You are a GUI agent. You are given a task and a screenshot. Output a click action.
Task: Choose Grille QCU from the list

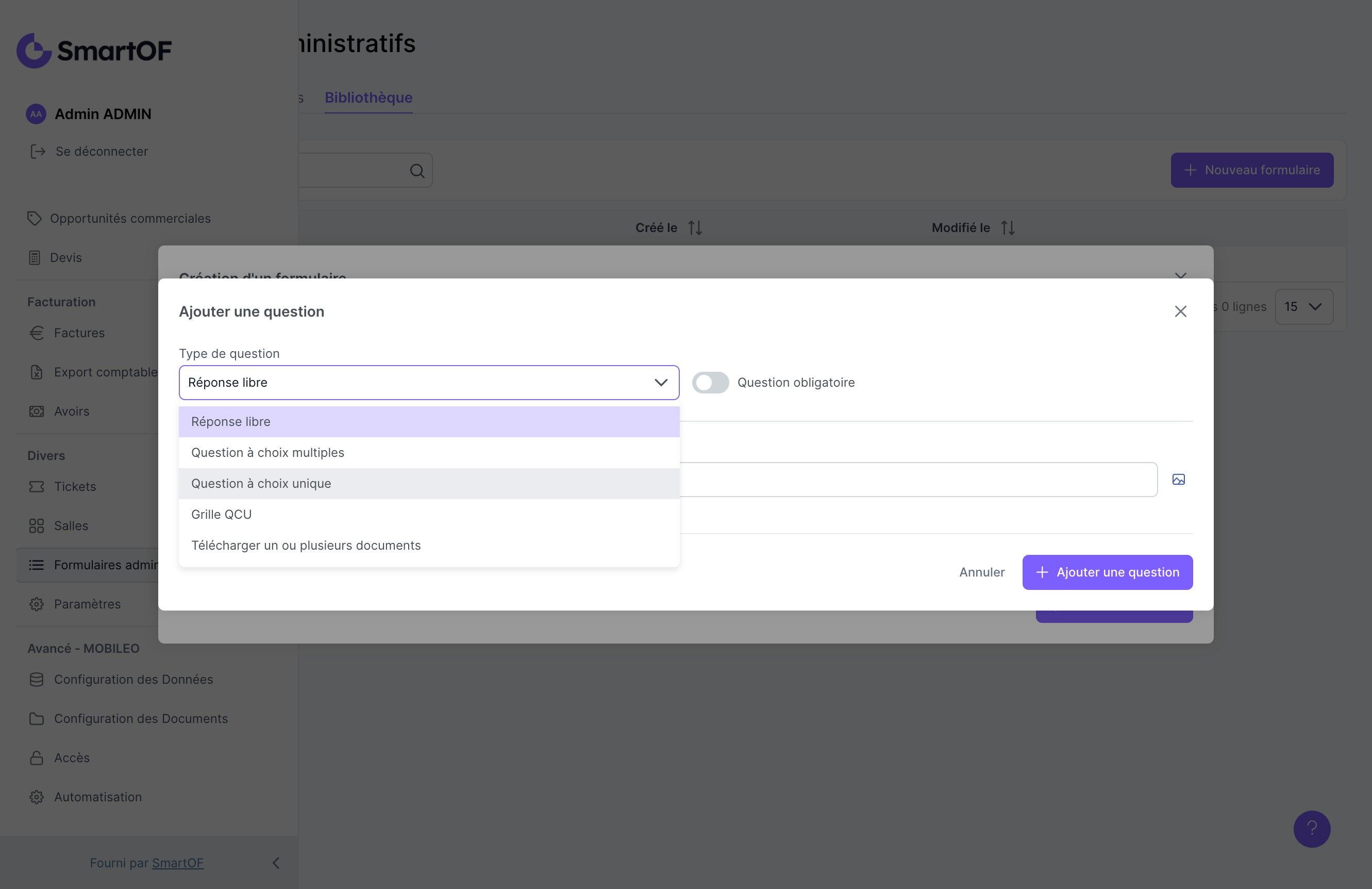coord(221,514)
